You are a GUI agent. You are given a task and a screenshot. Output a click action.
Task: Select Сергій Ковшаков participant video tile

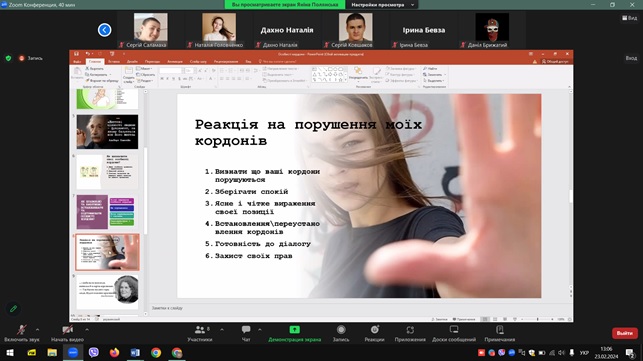tap(356, 30)
